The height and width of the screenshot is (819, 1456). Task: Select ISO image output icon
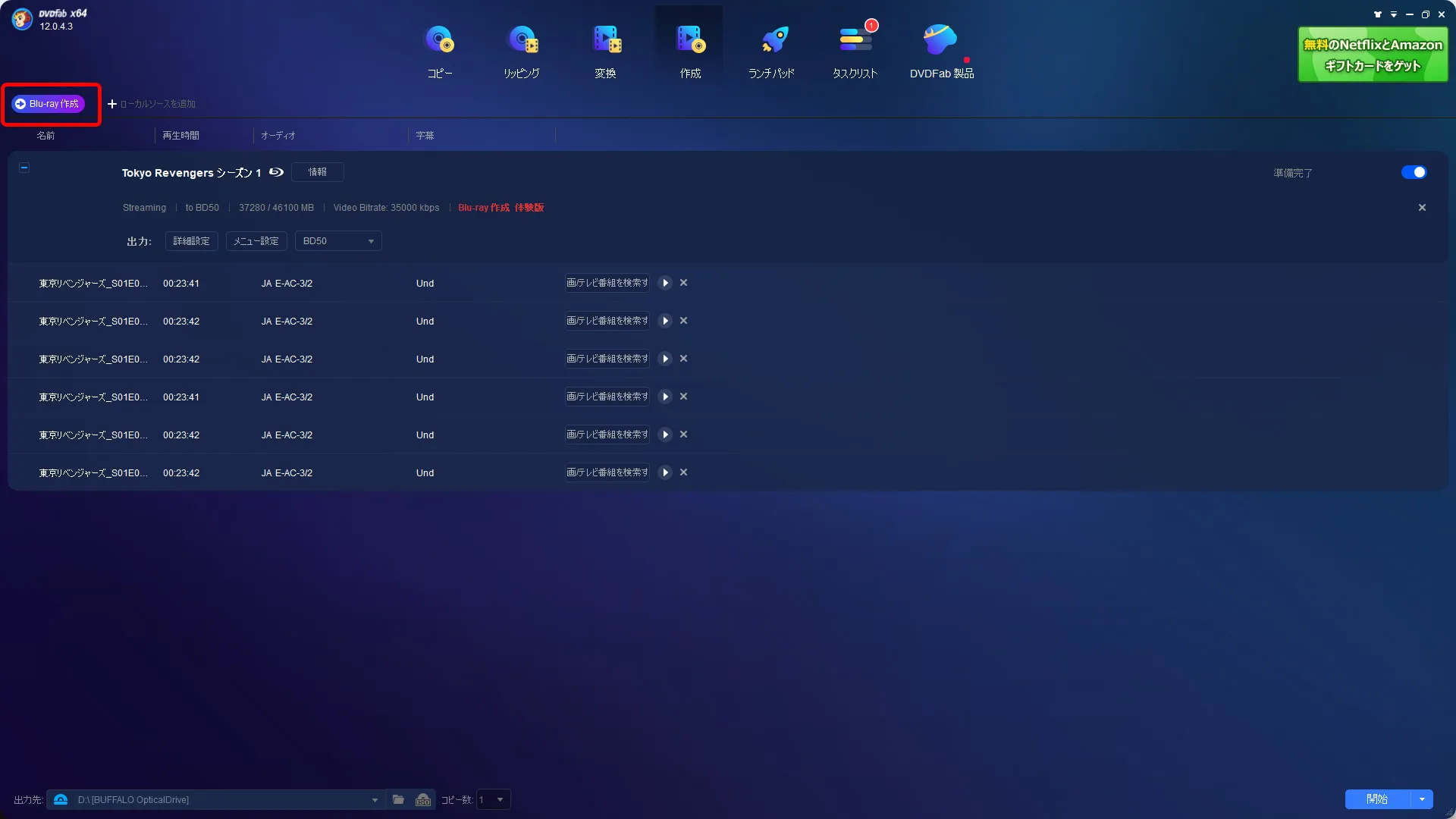click(x=423, y=799)
